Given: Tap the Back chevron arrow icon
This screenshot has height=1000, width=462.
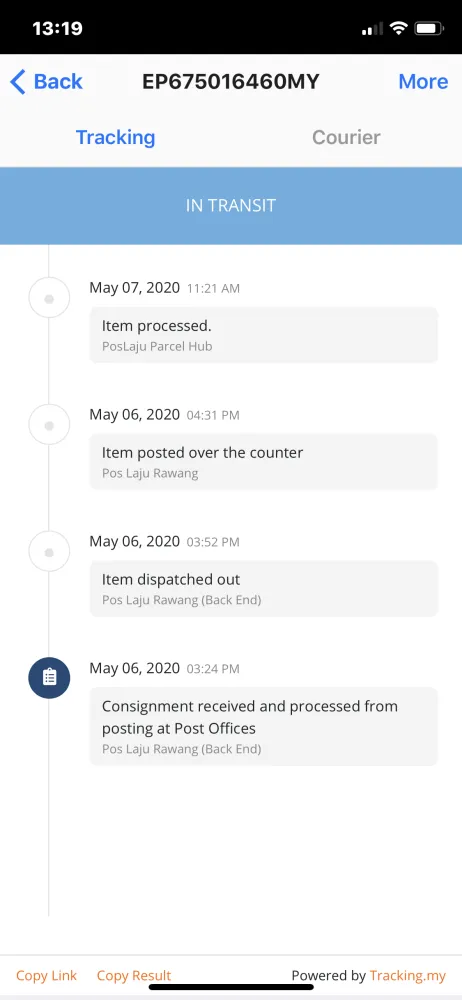Looking at the screenshot, I should pyautogui.click(x=18, y=82).
